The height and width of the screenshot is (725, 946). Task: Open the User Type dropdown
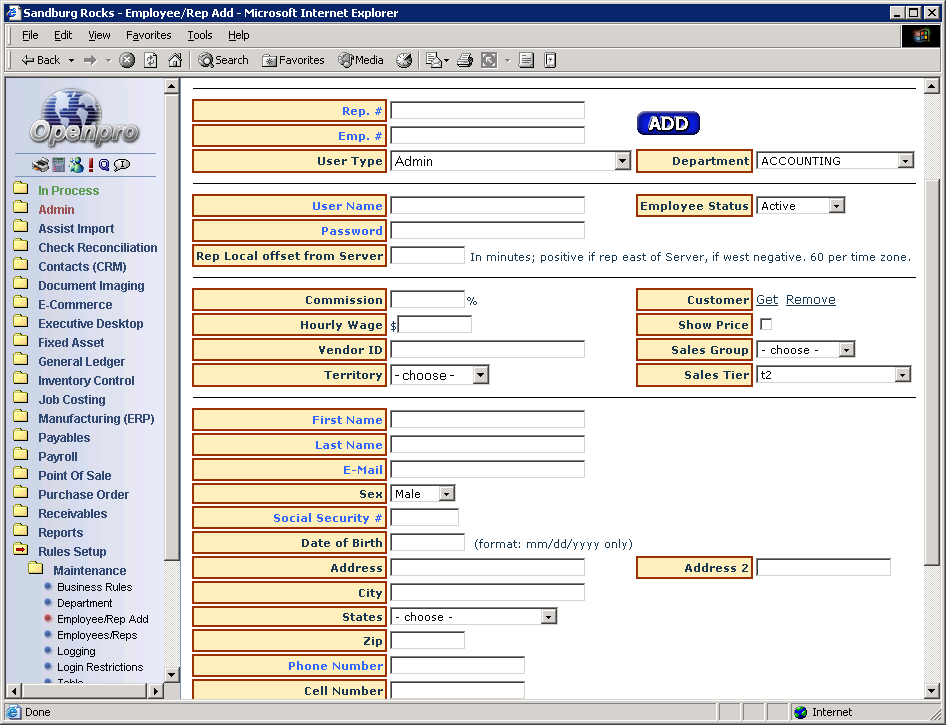622,161
